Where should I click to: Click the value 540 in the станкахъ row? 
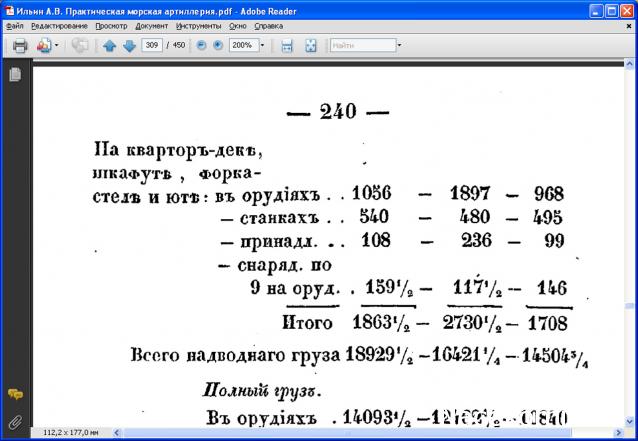(x=374, y=216)
